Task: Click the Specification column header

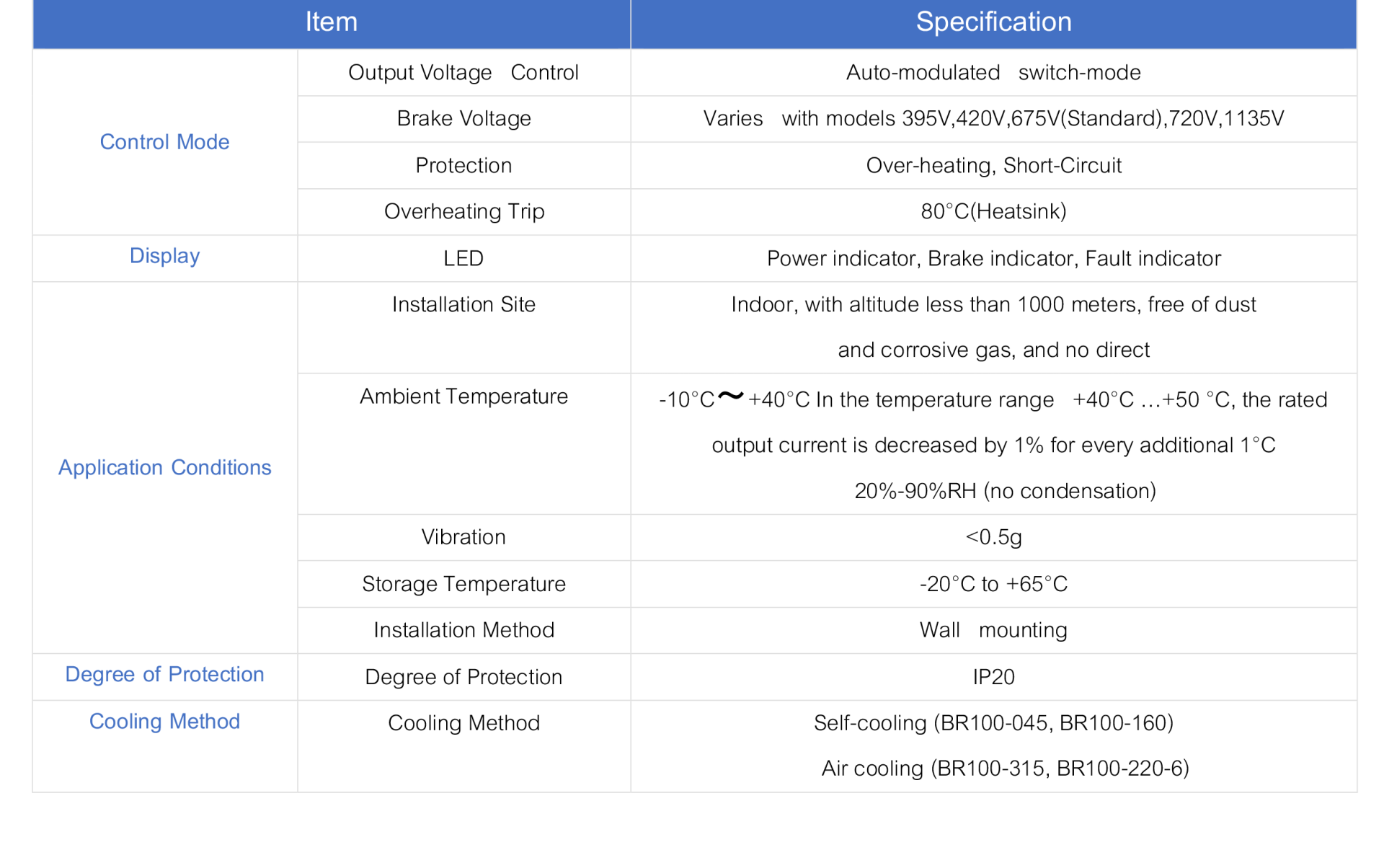Action: [x=993, y=22]
